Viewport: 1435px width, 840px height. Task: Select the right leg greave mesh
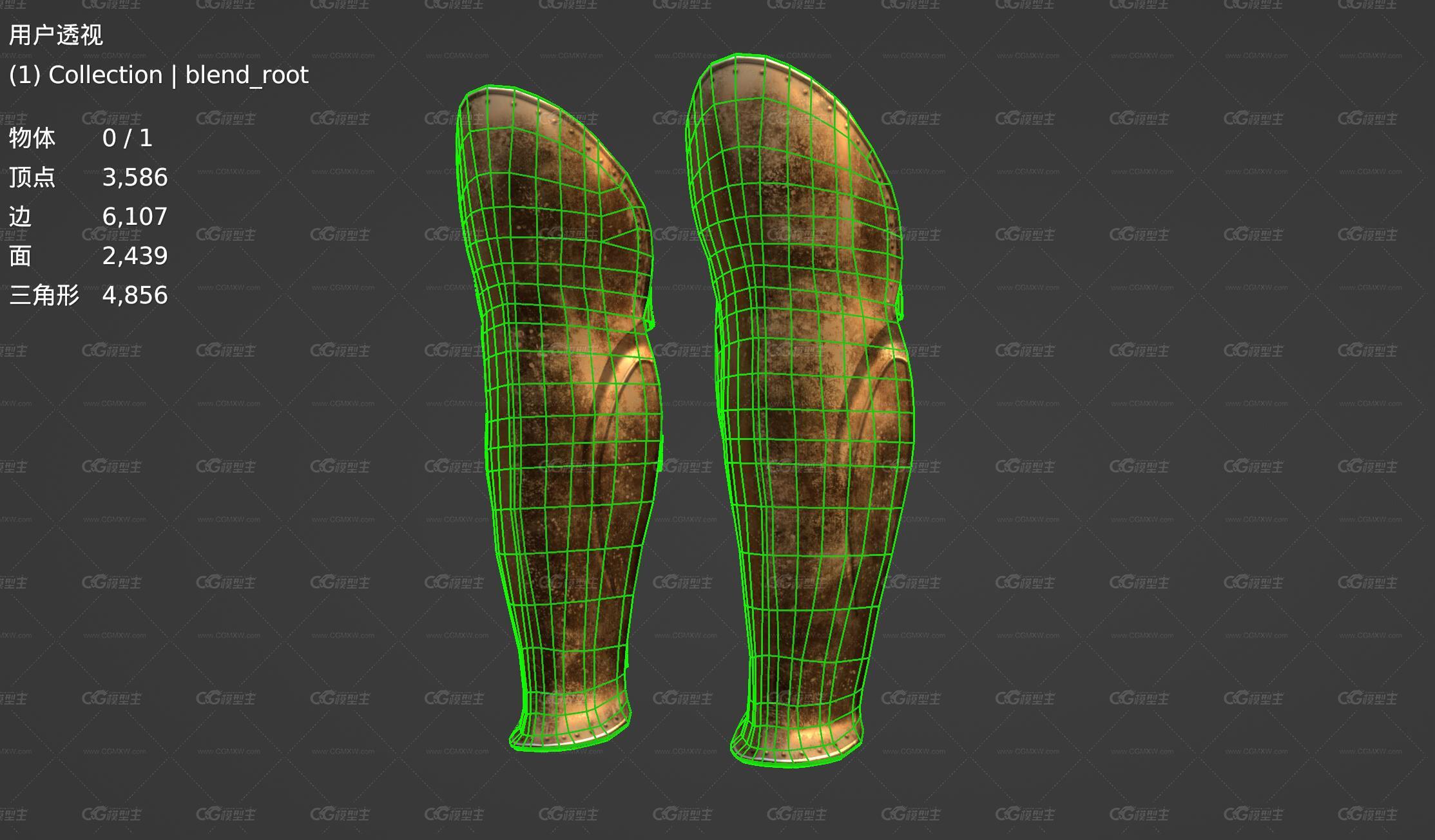(800, 411)
